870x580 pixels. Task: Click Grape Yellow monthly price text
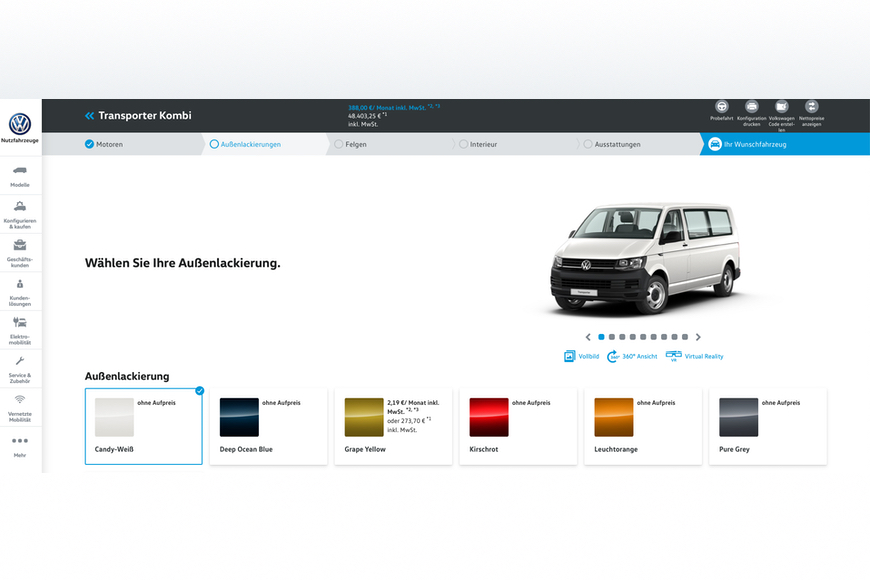413,407
